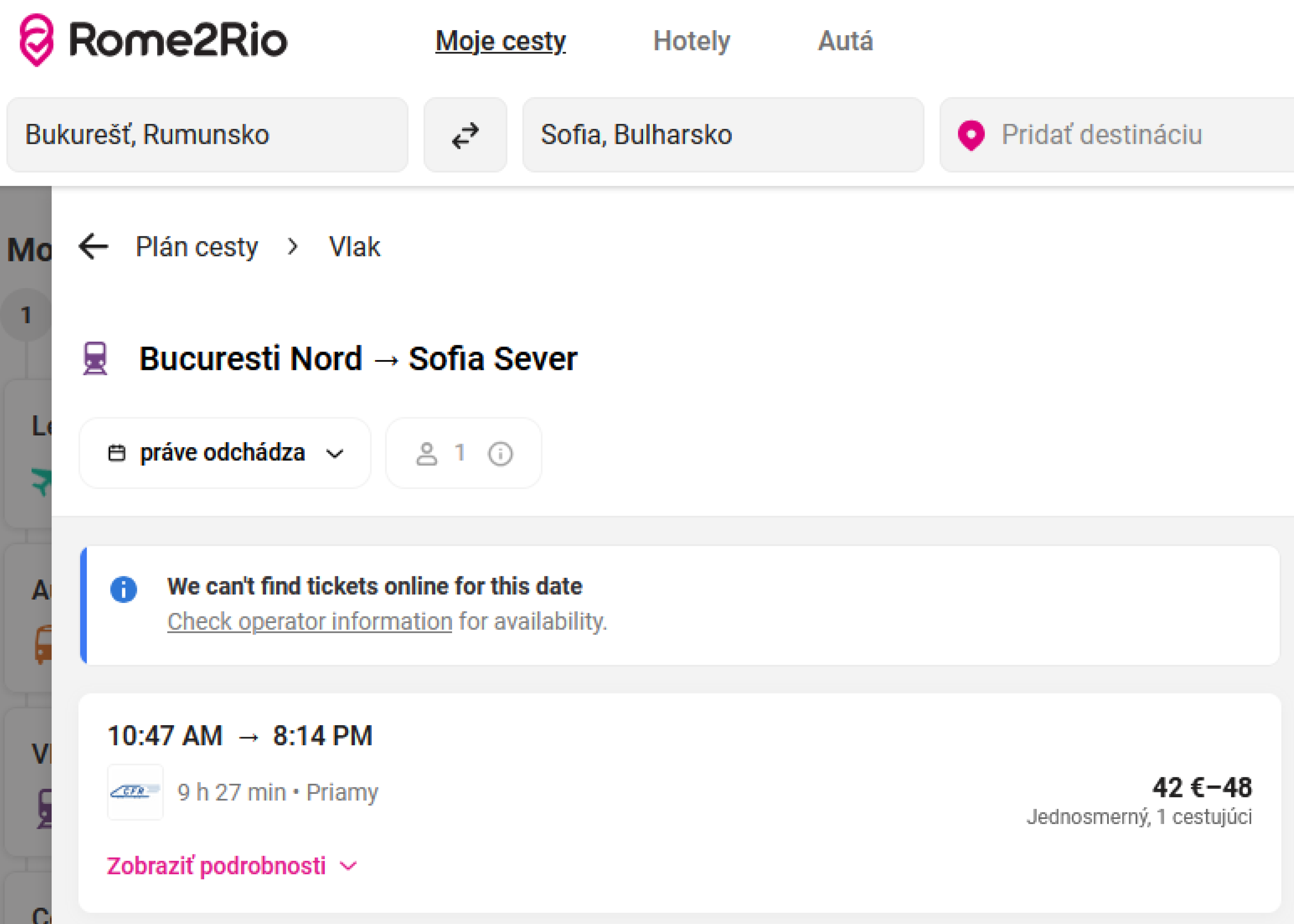Viewport: 1294px width, 924px height.
Task: Click the pink pin in Pridať destináciu
Action: [x=971, y=136]
